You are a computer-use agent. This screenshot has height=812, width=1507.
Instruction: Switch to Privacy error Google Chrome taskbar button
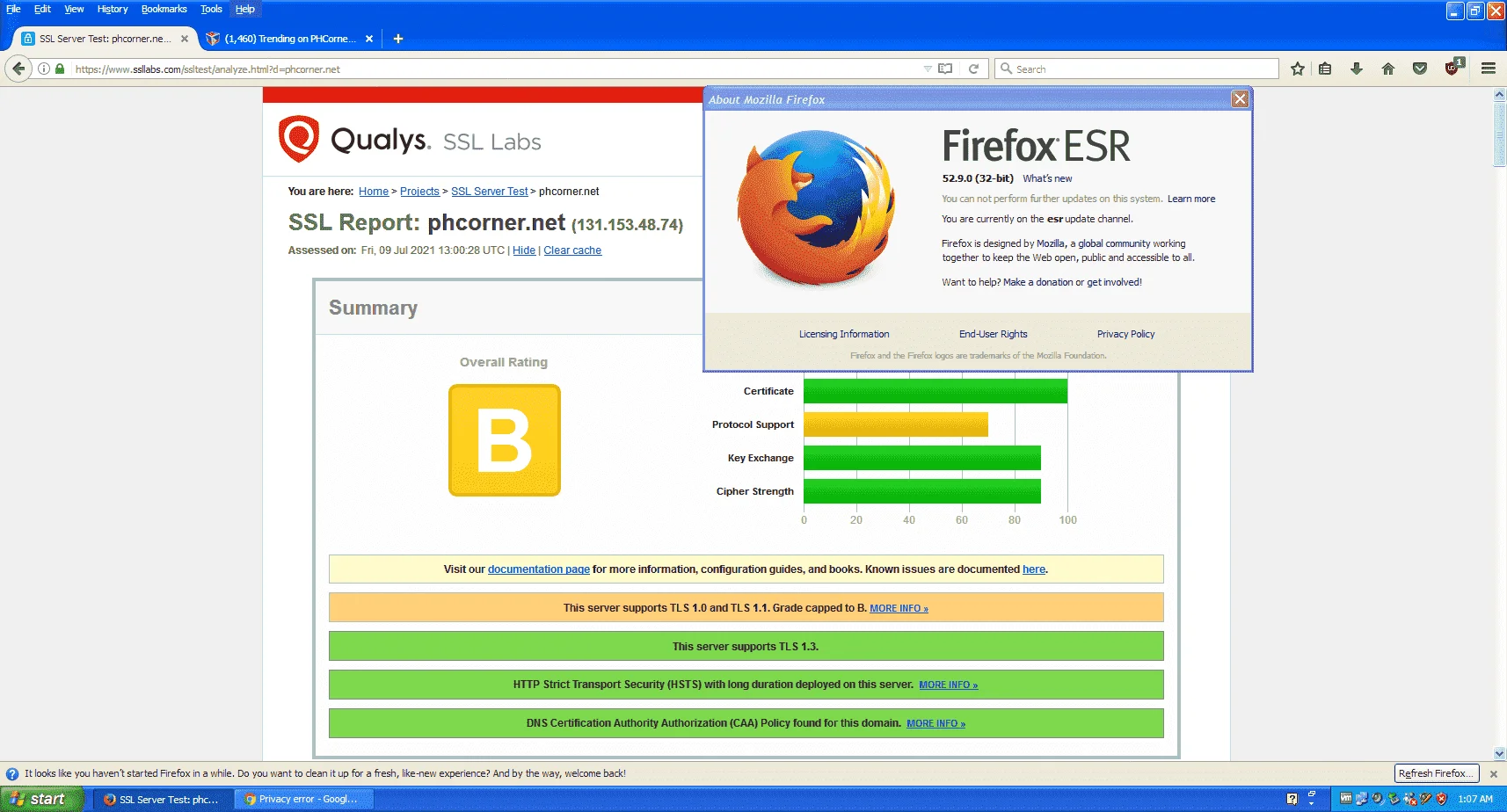[305, 799]
